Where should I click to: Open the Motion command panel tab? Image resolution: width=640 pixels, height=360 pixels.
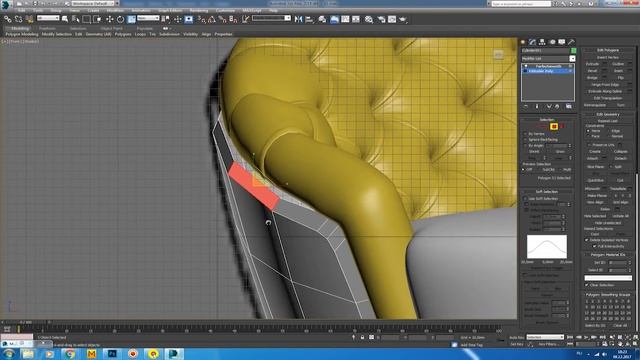point(552,42)
